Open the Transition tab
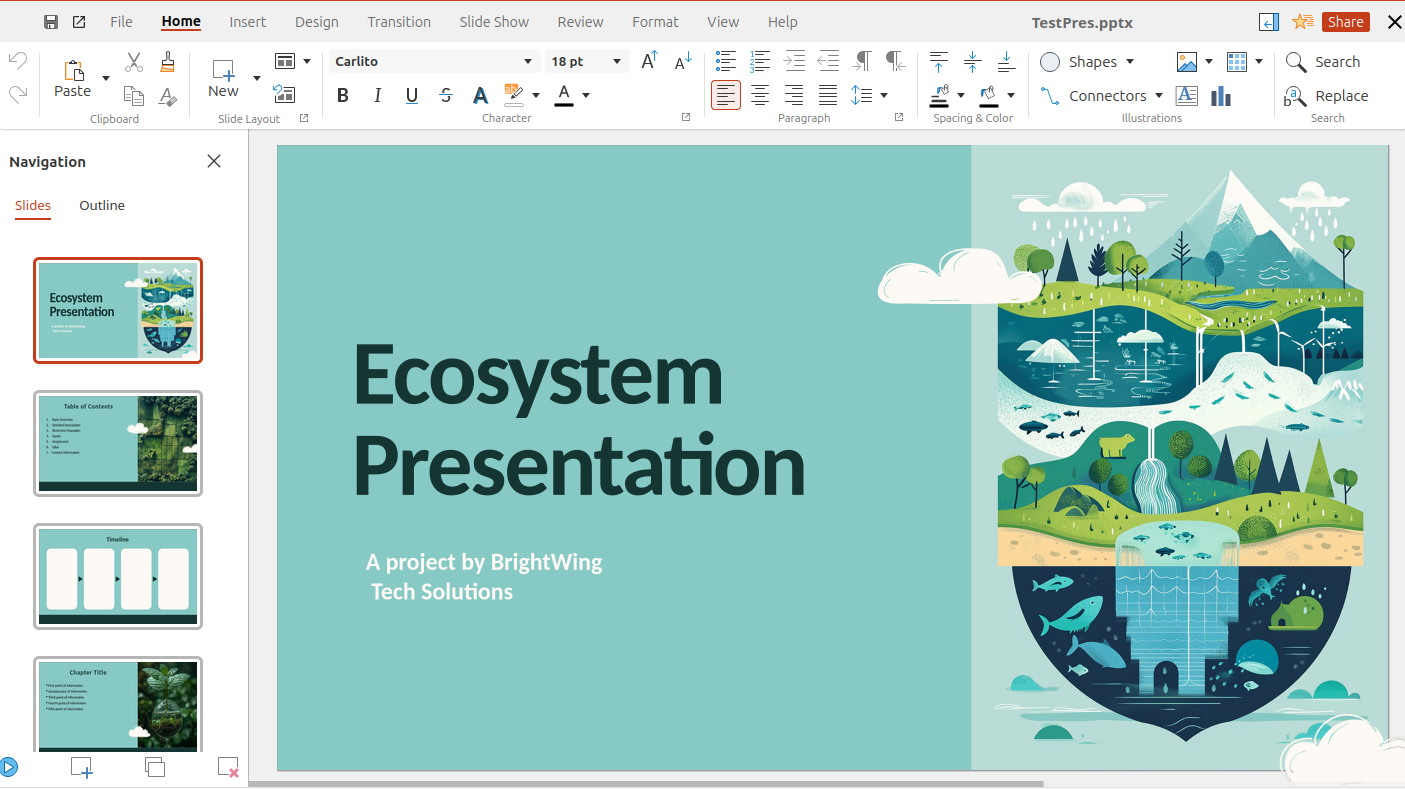The width and height of the screenshot is (1405, 789). 399,22
